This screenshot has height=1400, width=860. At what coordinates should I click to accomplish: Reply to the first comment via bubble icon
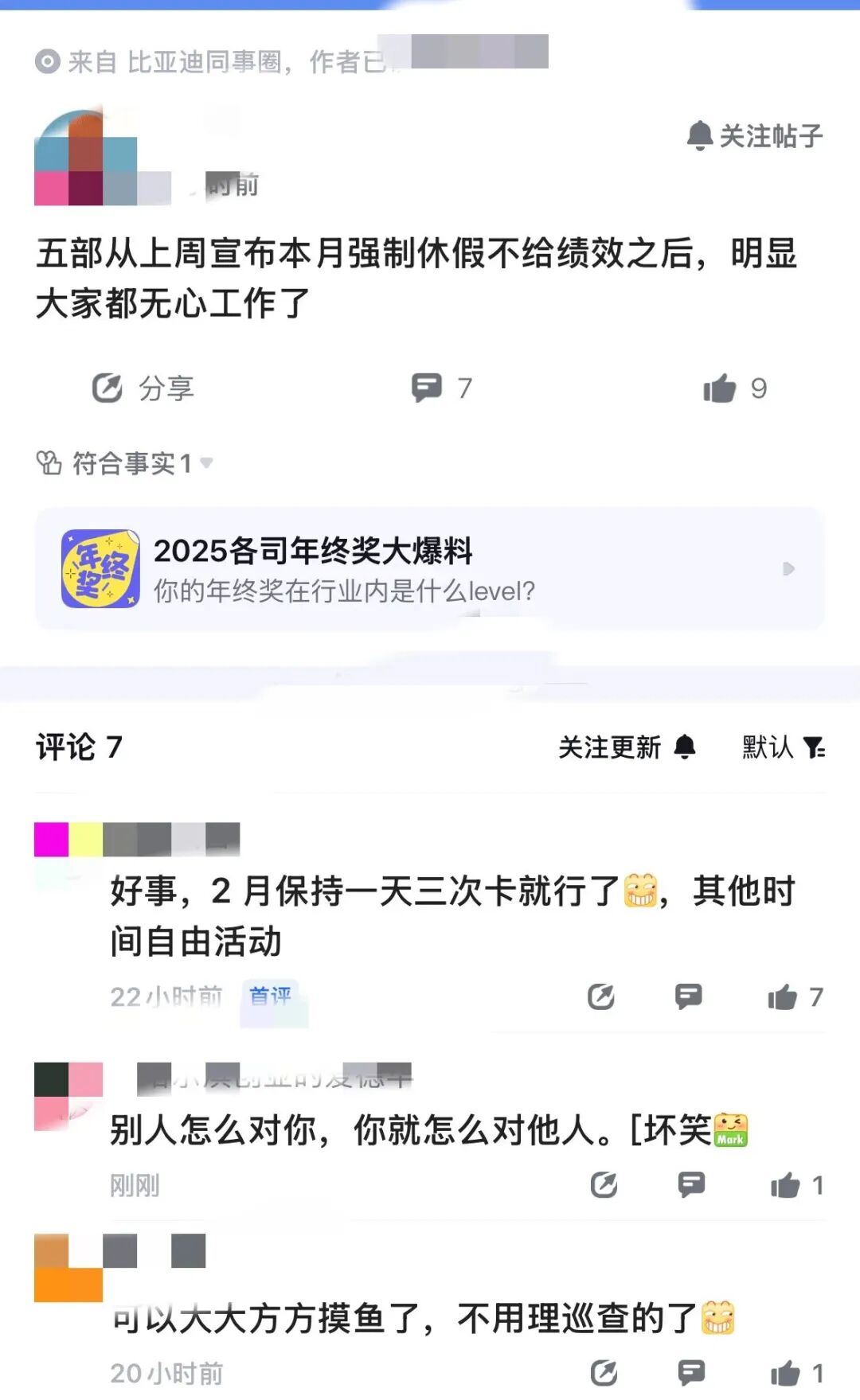689,996
